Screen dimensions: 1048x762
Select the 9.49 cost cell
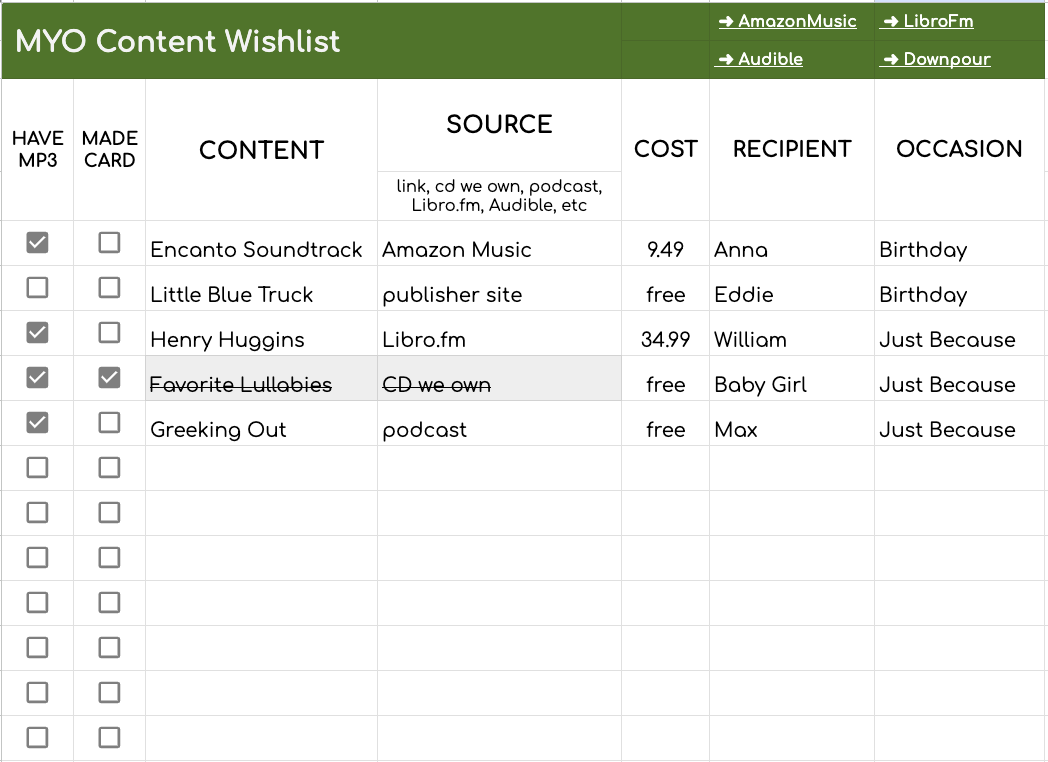pyautogui.click(x=666, y=243)
